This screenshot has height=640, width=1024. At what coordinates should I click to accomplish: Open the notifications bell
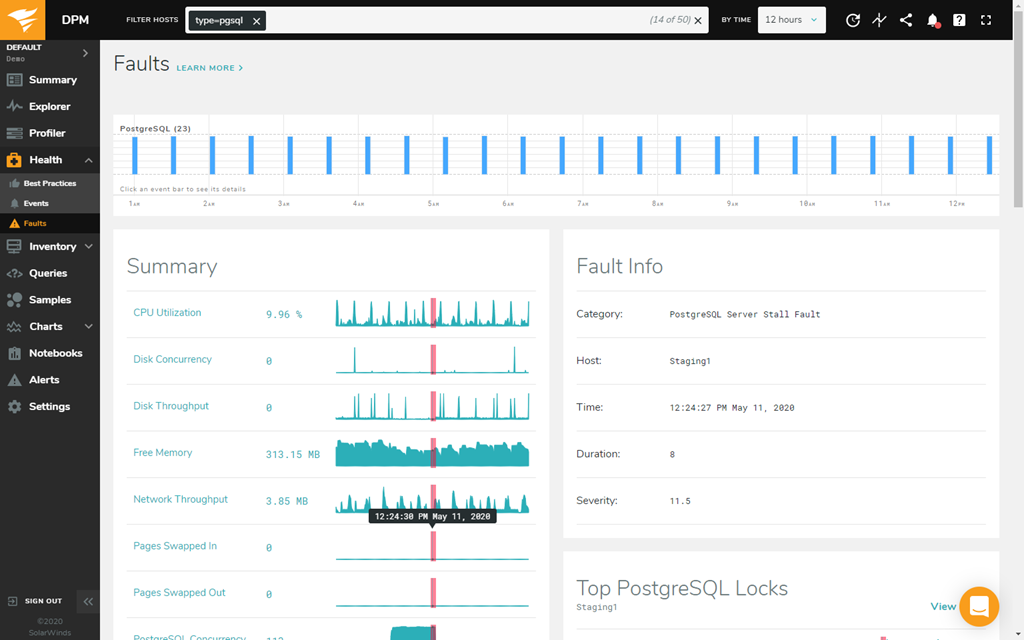click(933, 20)
